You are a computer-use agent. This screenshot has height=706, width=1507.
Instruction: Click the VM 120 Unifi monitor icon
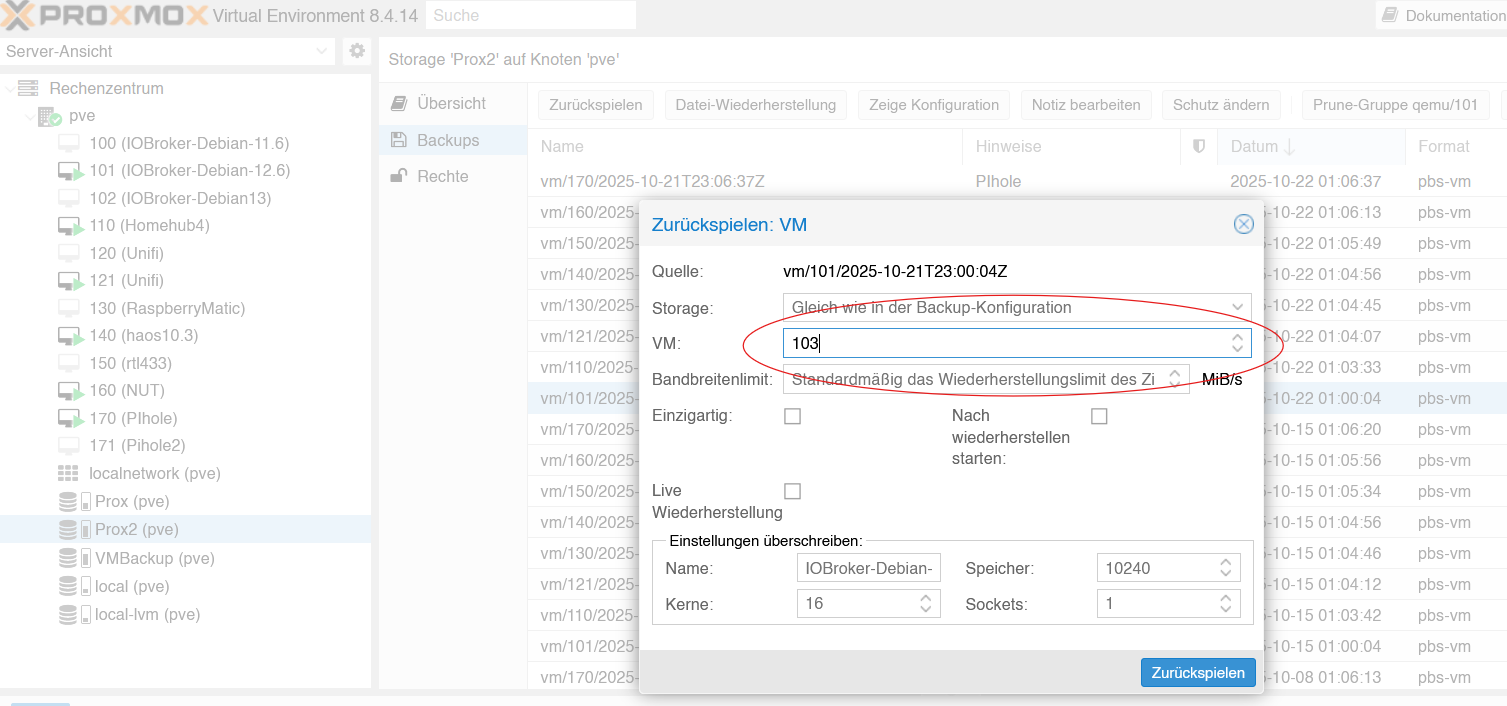point(69,253)
